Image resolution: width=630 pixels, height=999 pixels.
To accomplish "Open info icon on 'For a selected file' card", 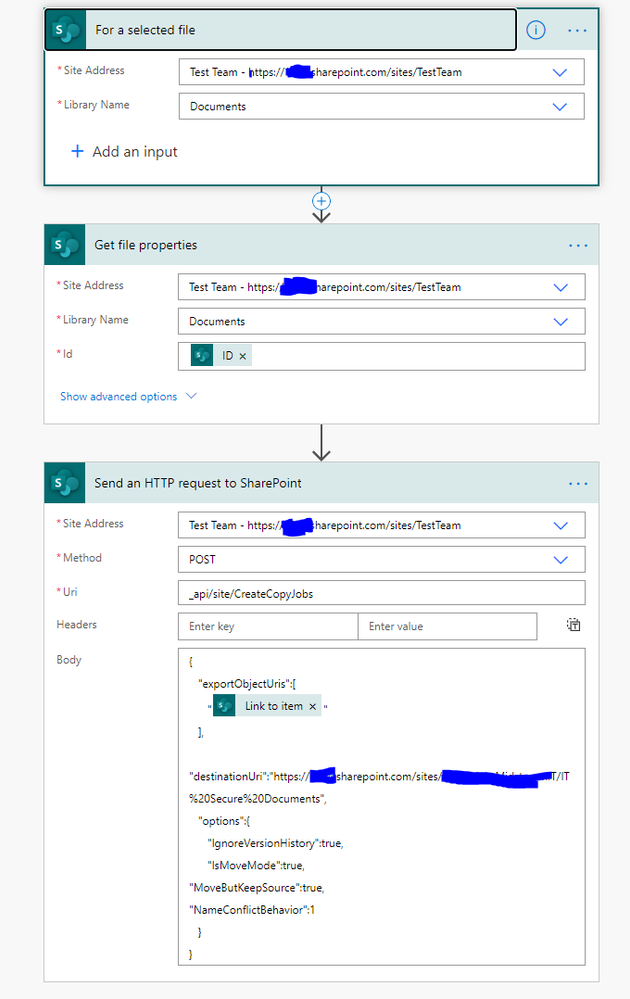I will pos(536,30).
